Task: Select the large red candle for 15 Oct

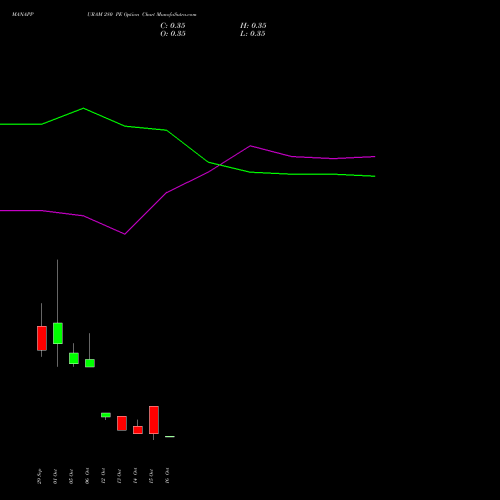Action: click(x=154, y=420)
